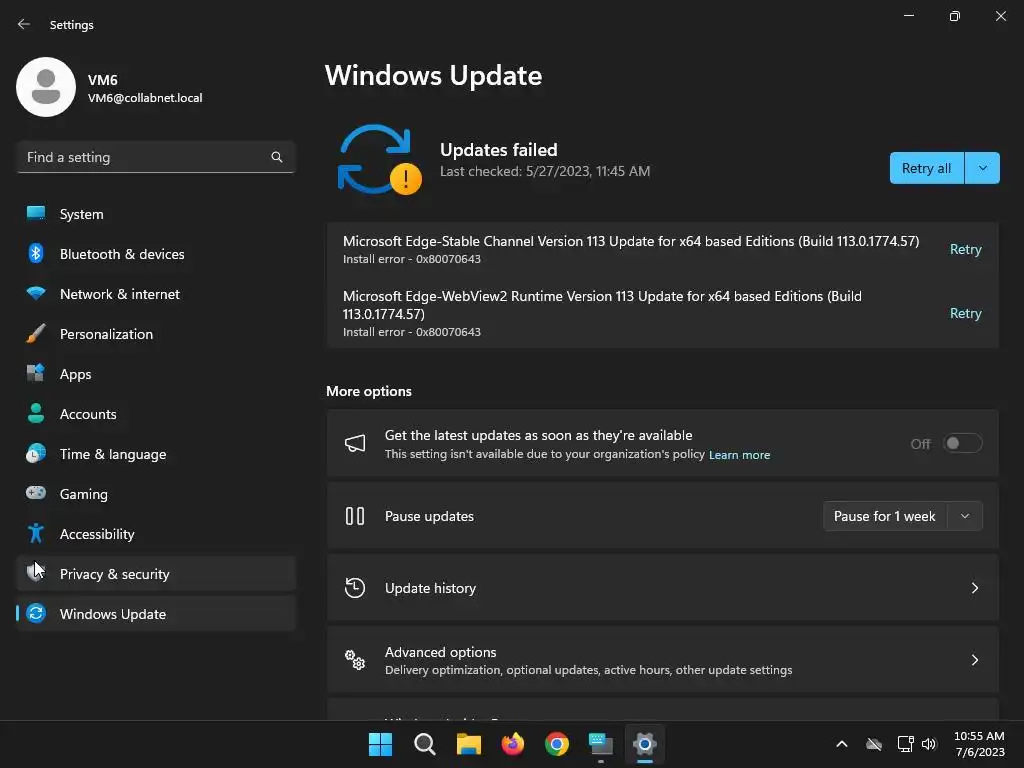Open Accessibility settings category
This screenshot has height=768, width=1024.
pos(156,534)
